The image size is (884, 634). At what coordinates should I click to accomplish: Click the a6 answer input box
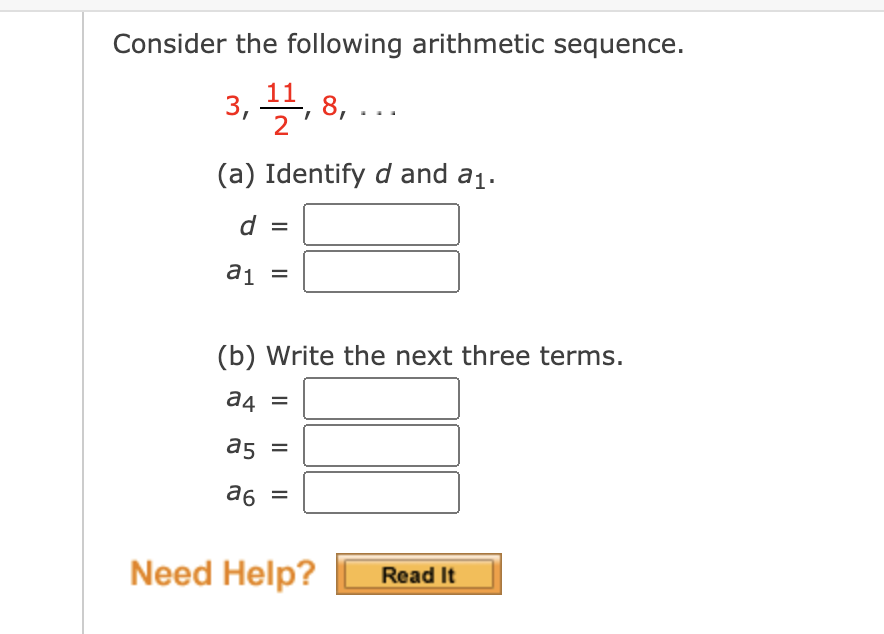point(382,492)
